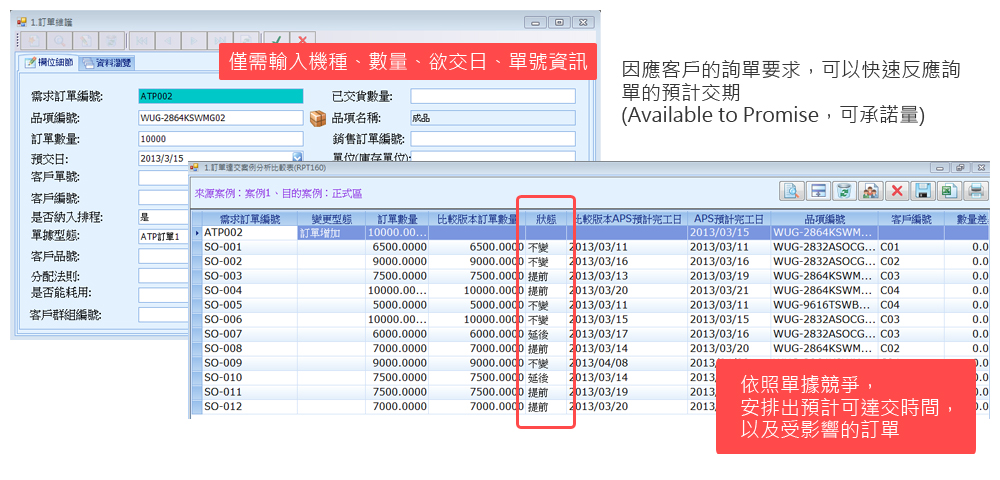Restore the comparison report window
Image resolution: width=1000 pixels, height=480 pixels.
(x=959, y=168)
